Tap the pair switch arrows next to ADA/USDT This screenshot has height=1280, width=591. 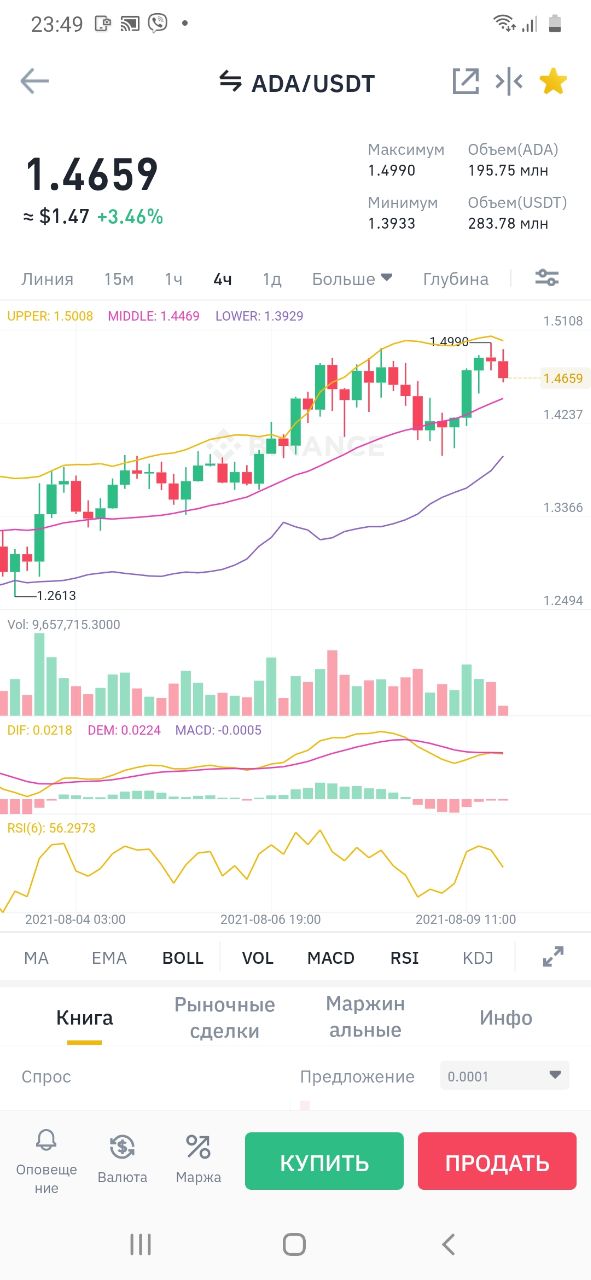(x=231, y=82)
